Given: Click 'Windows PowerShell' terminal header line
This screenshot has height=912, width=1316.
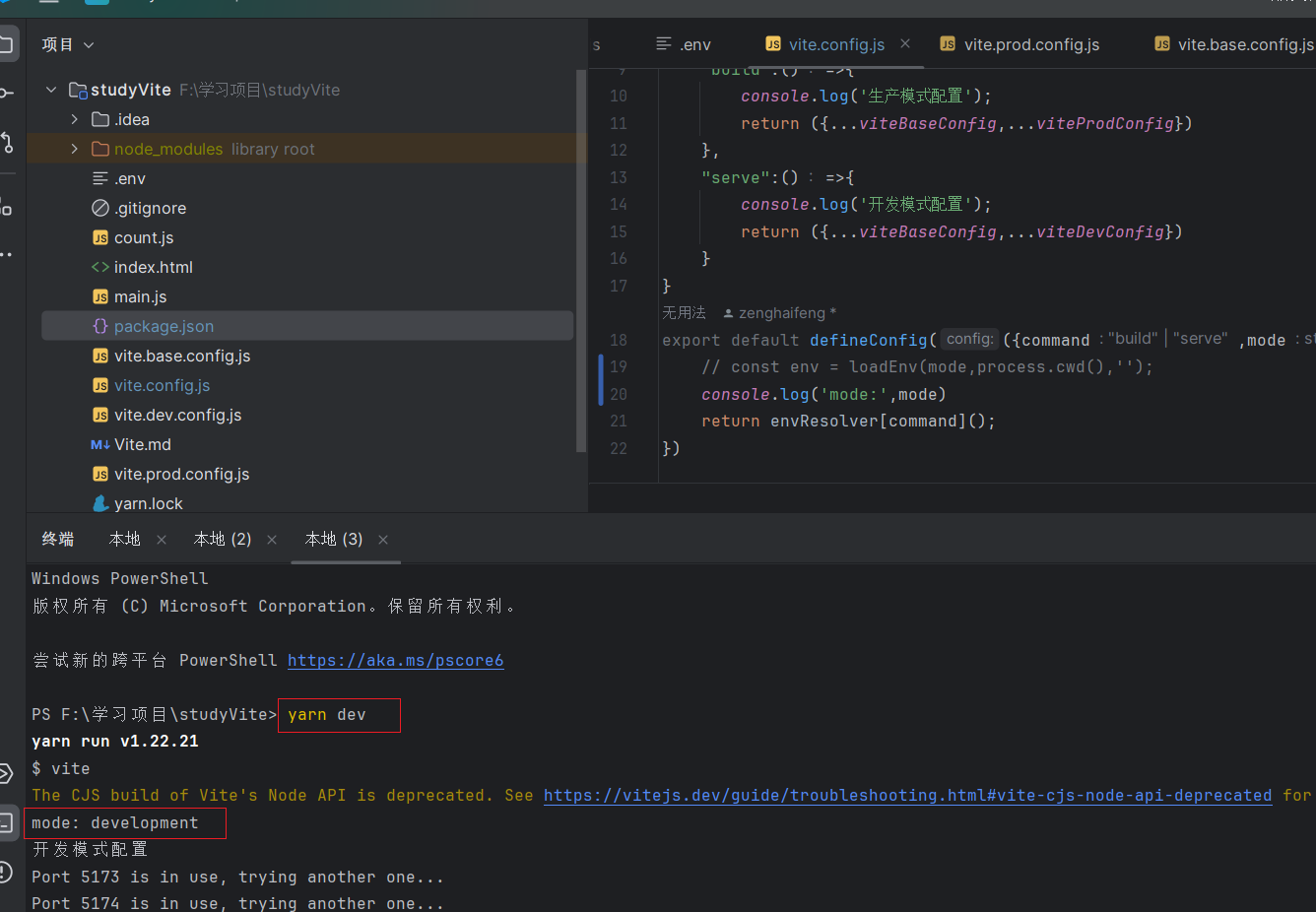Looking at the screenshot, I should point(120,579).
